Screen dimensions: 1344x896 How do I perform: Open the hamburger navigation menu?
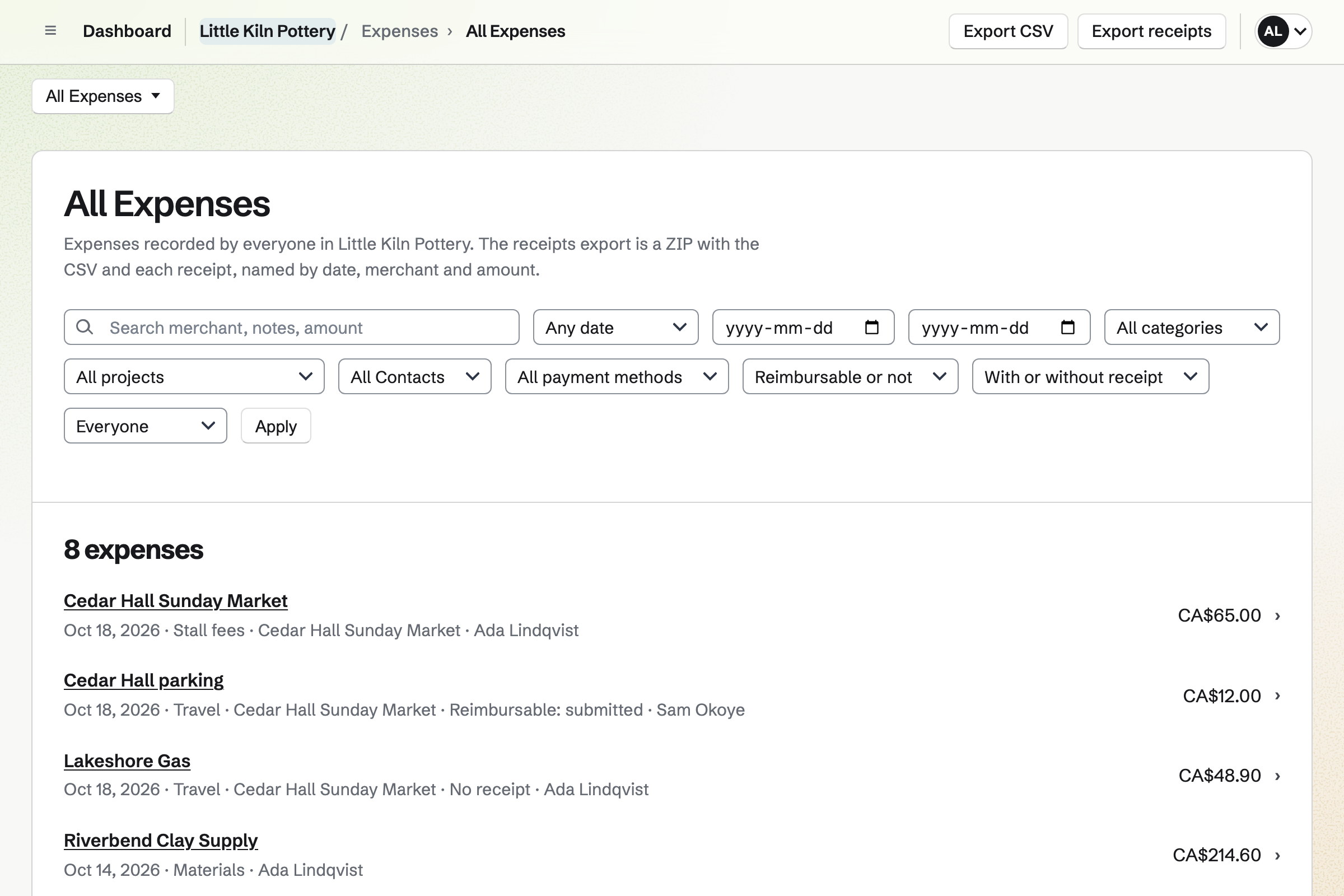point(50,31)
